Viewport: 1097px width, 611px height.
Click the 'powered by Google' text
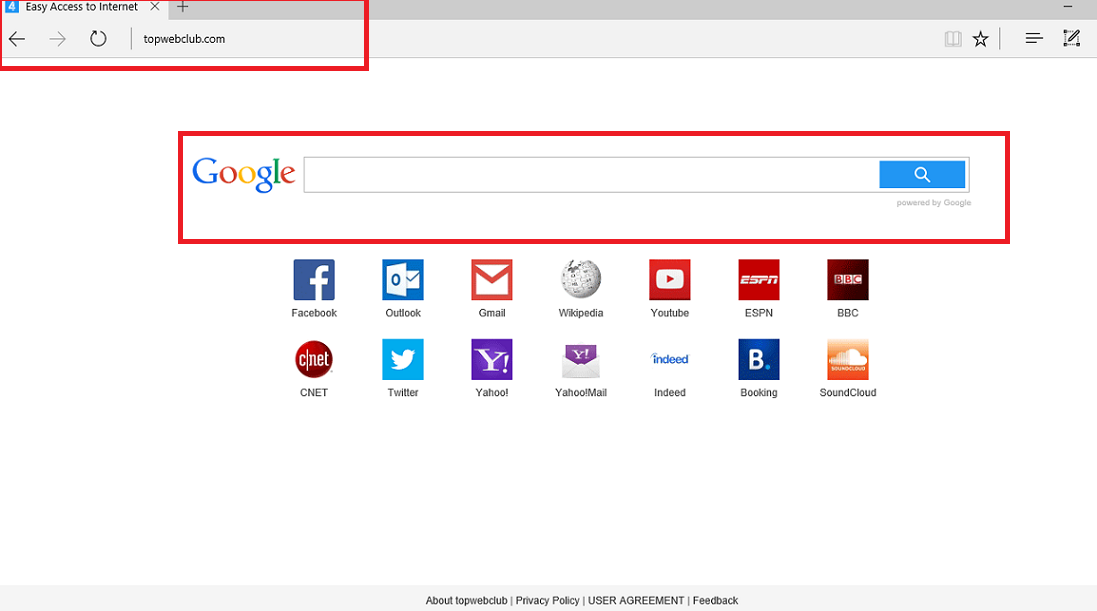click(934, 203)
